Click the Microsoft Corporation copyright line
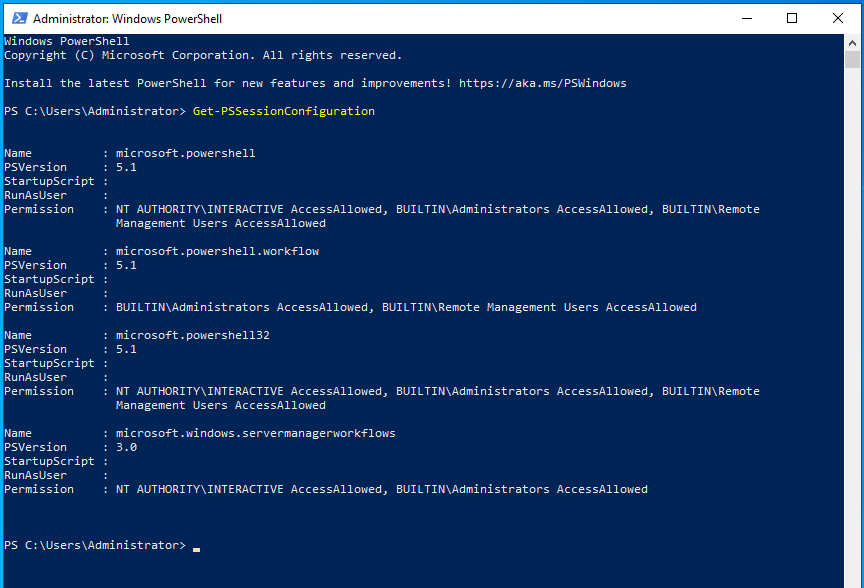This screenshot has height=588, width=864. [203, 55]
